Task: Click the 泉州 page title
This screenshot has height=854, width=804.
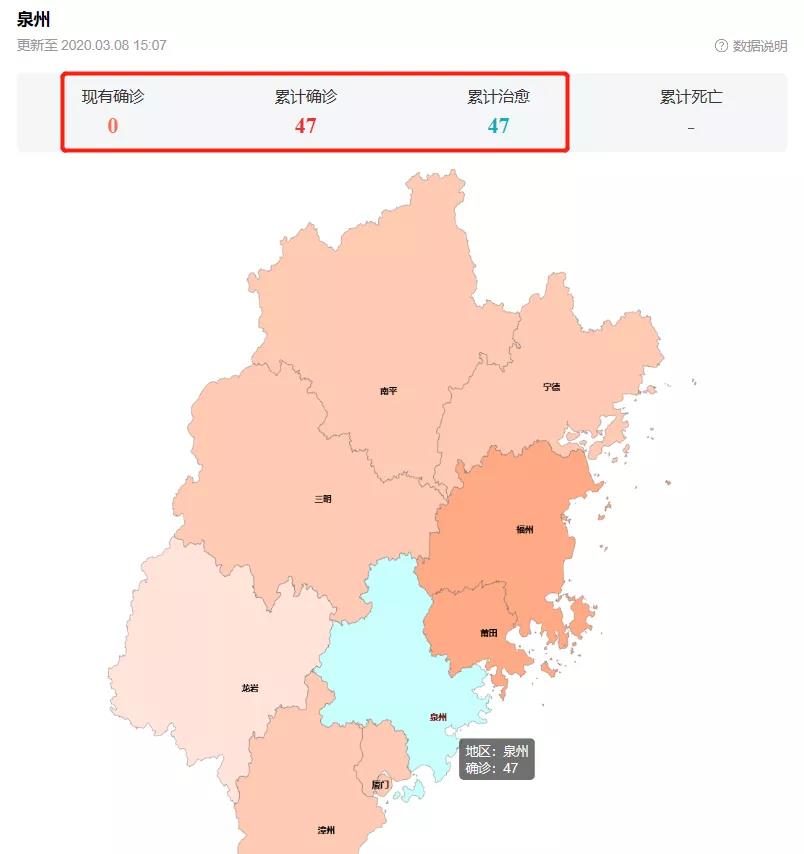Action: (x=34, y=19)
